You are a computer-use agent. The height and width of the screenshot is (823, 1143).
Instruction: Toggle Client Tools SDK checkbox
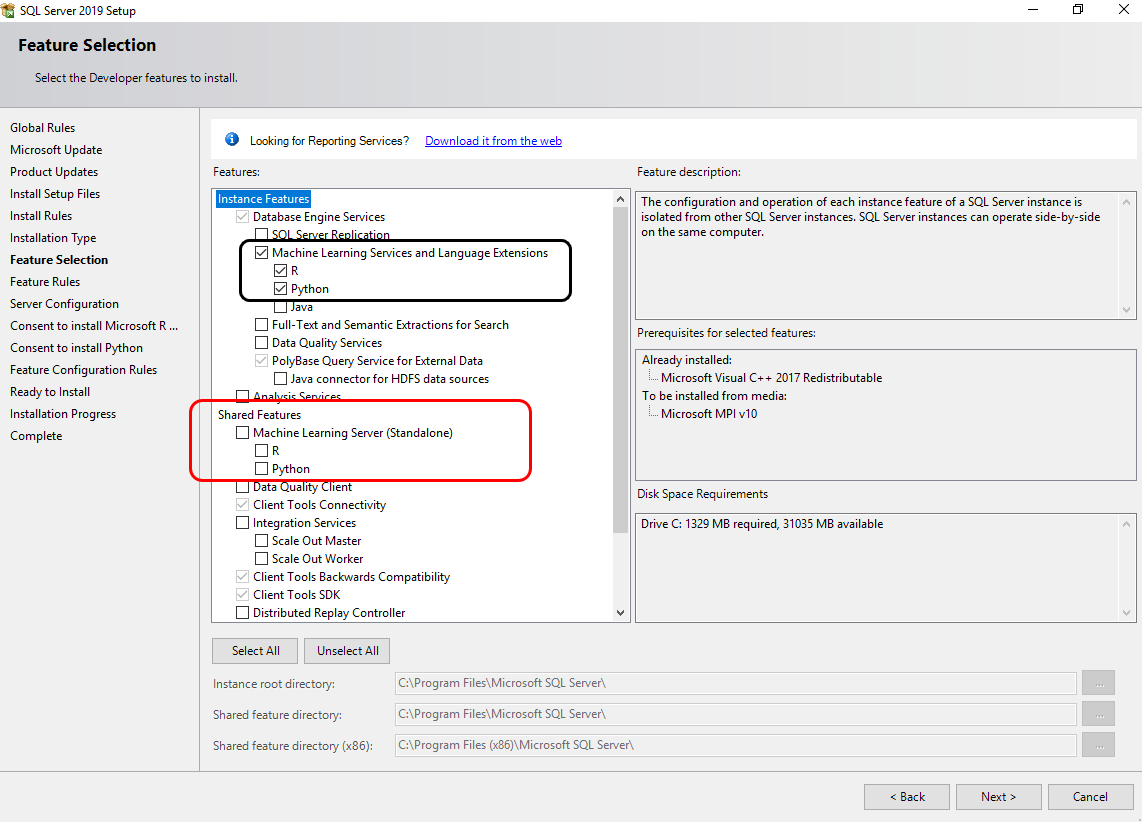[x=243, y=595]
